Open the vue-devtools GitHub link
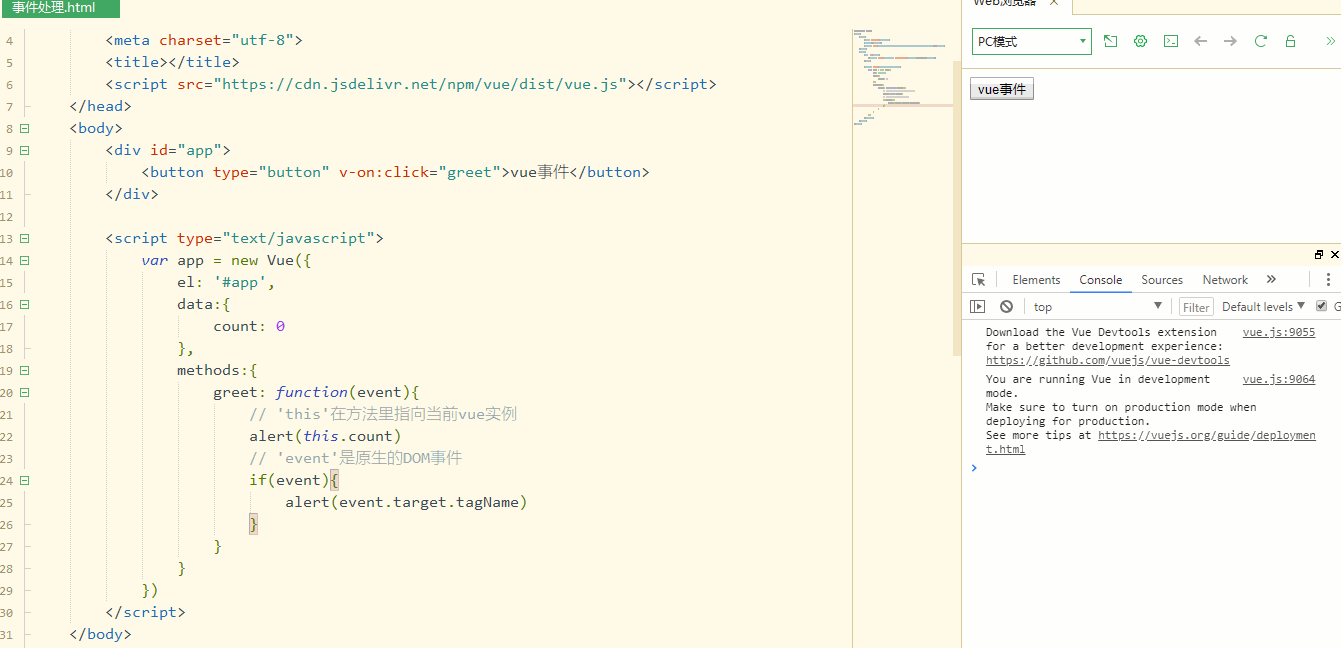This screenshot has height=648, width=1341. (1108, 360)
